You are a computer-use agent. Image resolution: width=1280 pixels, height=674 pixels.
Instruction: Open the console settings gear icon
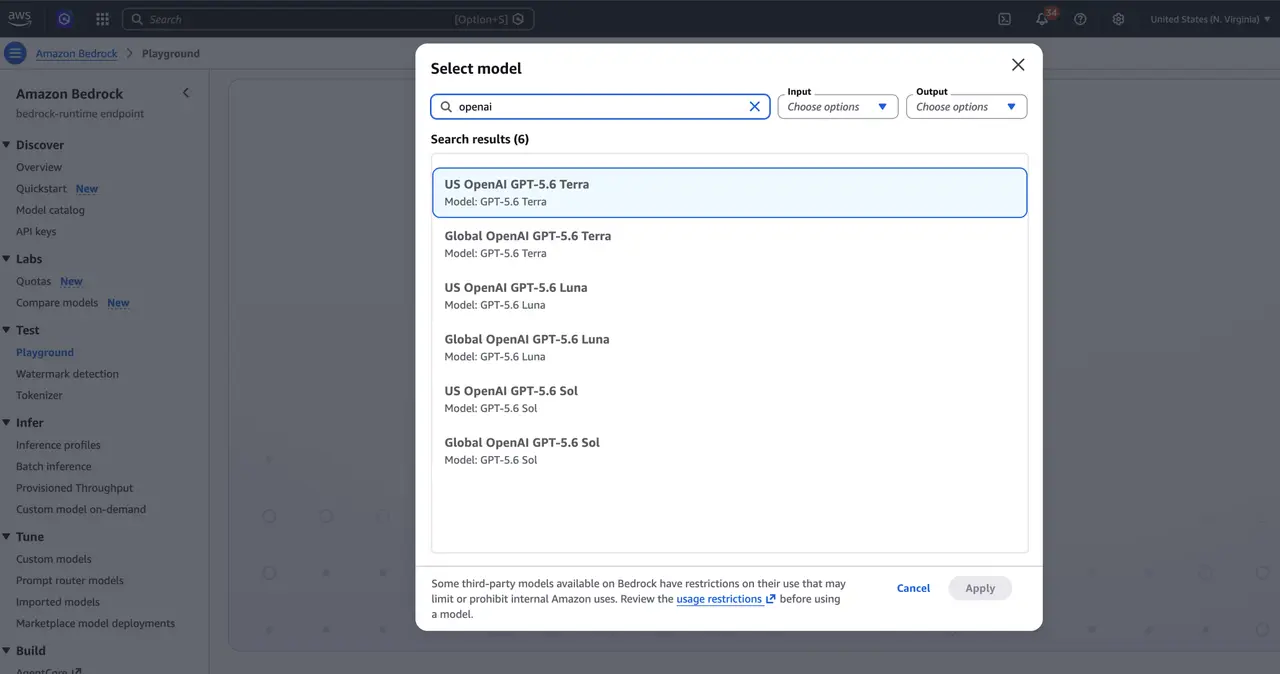(1118, 19)
